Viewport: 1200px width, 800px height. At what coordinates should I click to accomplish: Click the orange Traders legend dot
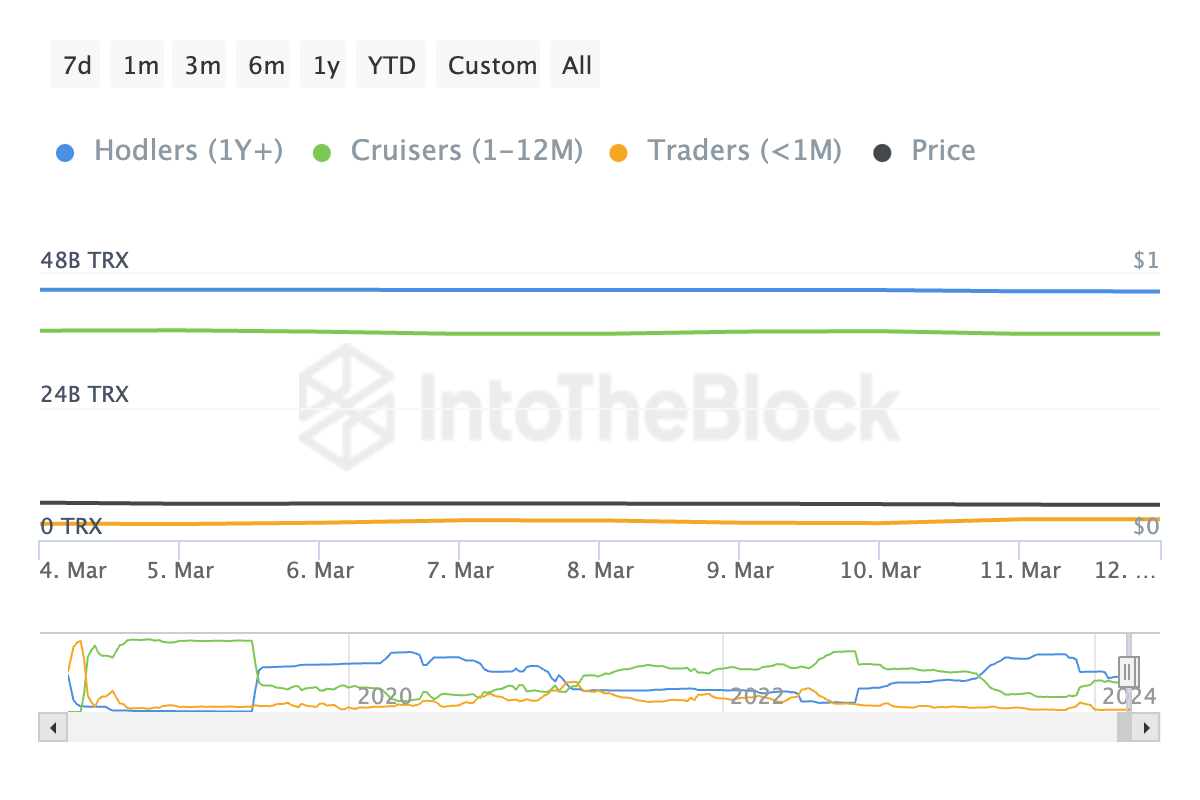coord(619,153)
